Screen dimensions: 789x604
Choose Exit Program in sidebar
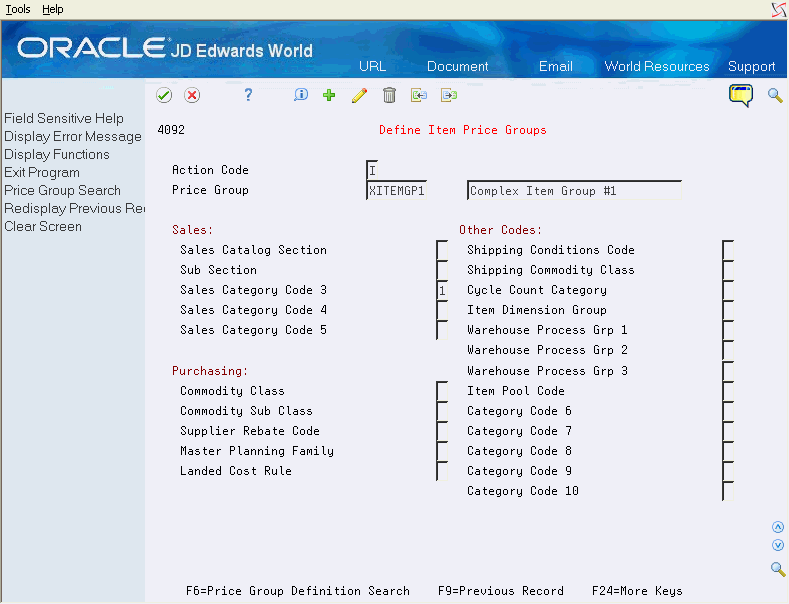click(x=42, y=173)
